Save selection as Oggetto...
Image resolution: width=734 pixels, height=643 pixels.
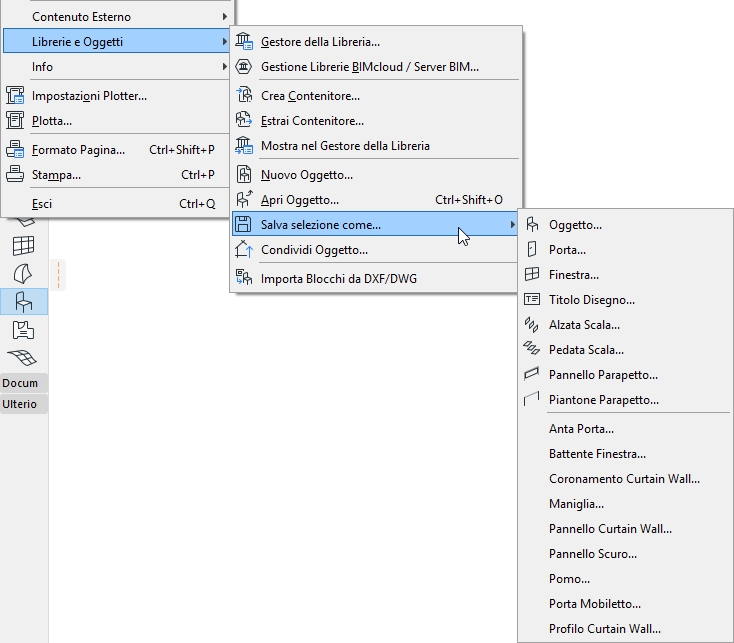point(626,225)
